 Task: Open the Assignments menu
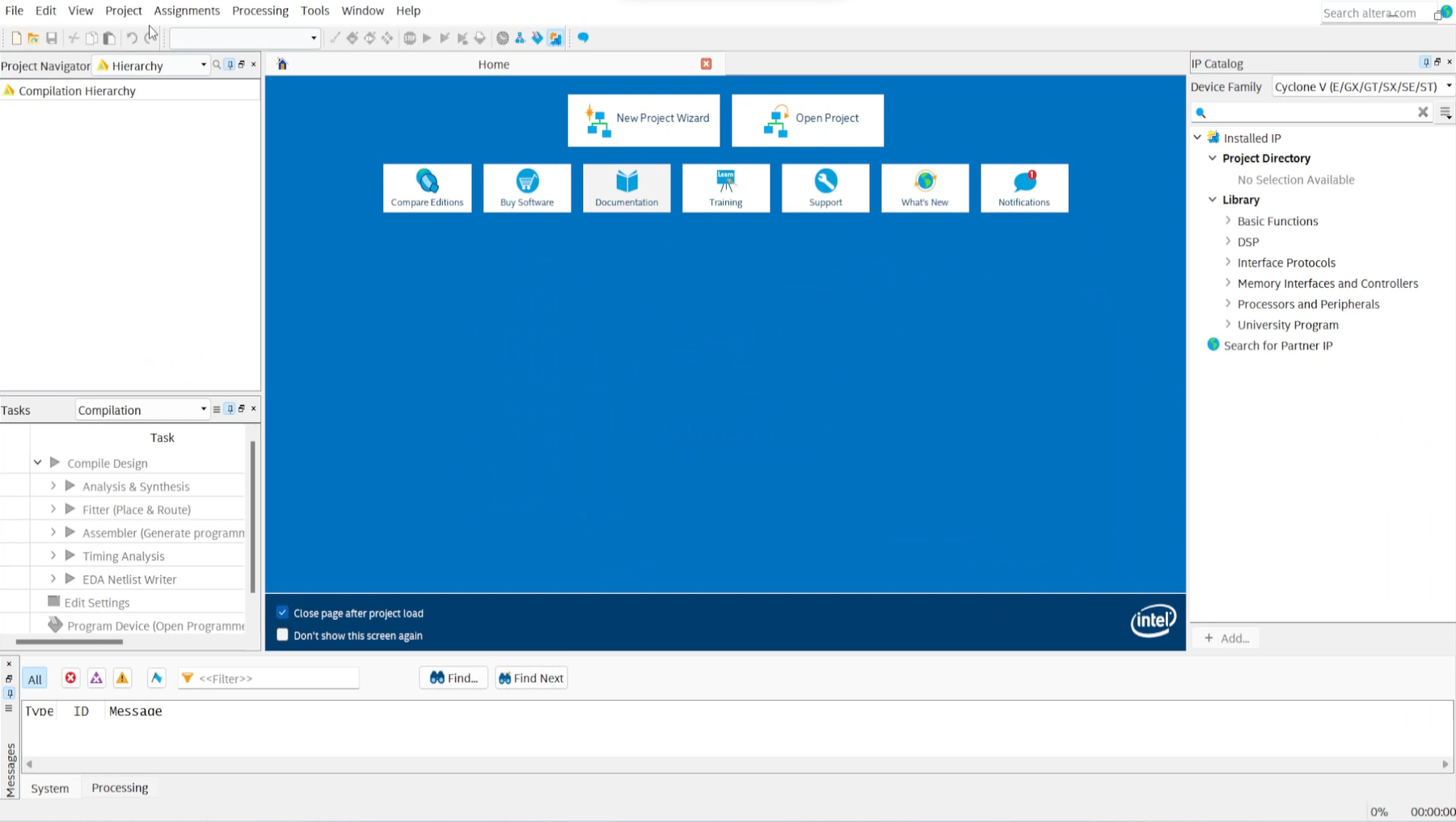click(x=187, y=11)
